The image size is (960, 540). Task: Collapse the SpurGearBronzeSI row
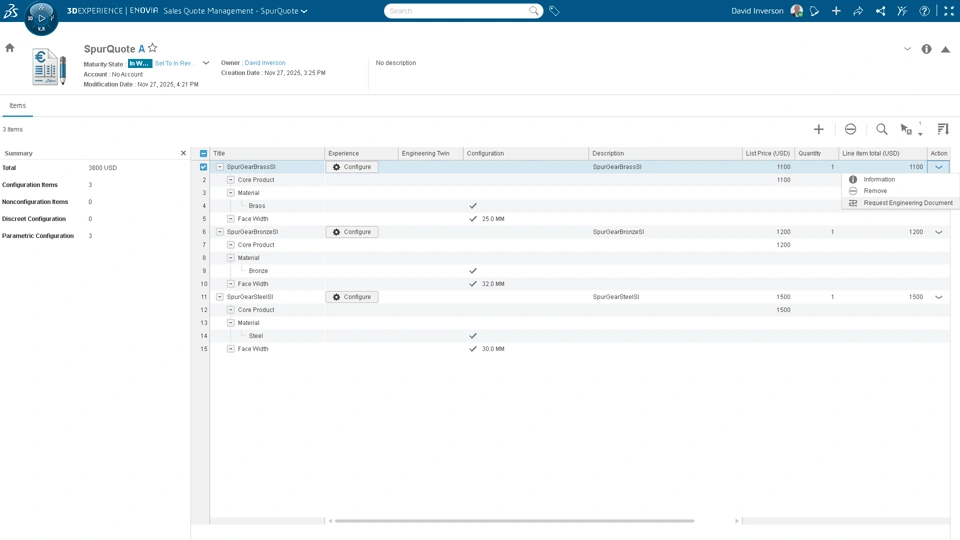pyautogui.click(x=220, y=231)
